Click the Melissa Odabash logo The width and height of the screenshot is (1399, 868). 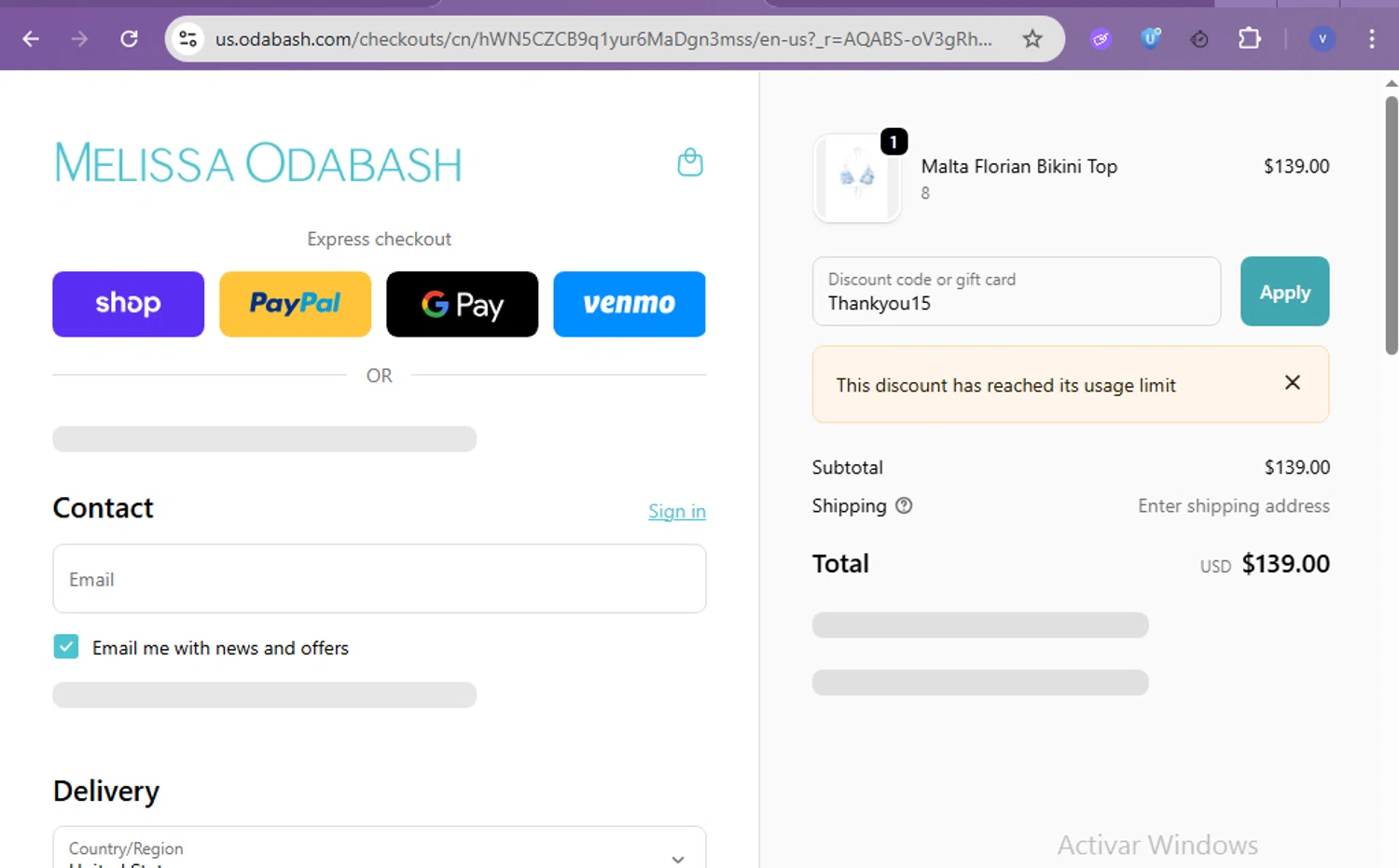tap(258, 164)
